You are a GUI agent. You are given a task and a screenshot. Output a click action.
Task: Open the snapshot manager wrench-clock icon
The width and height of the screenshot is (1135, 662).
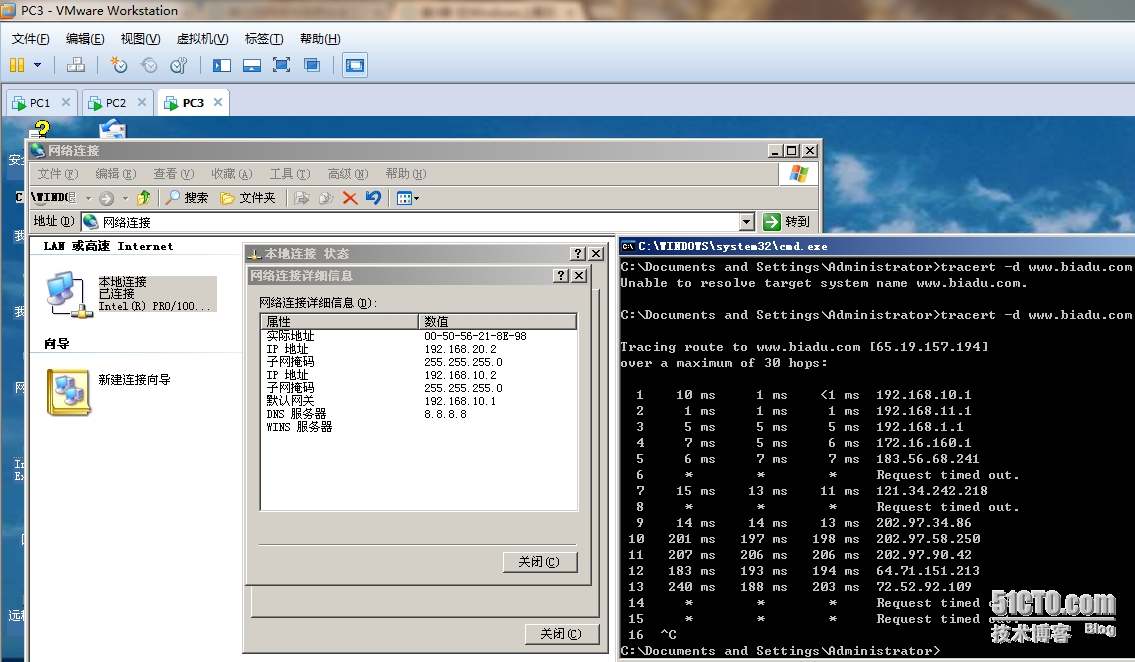point(179,65)
